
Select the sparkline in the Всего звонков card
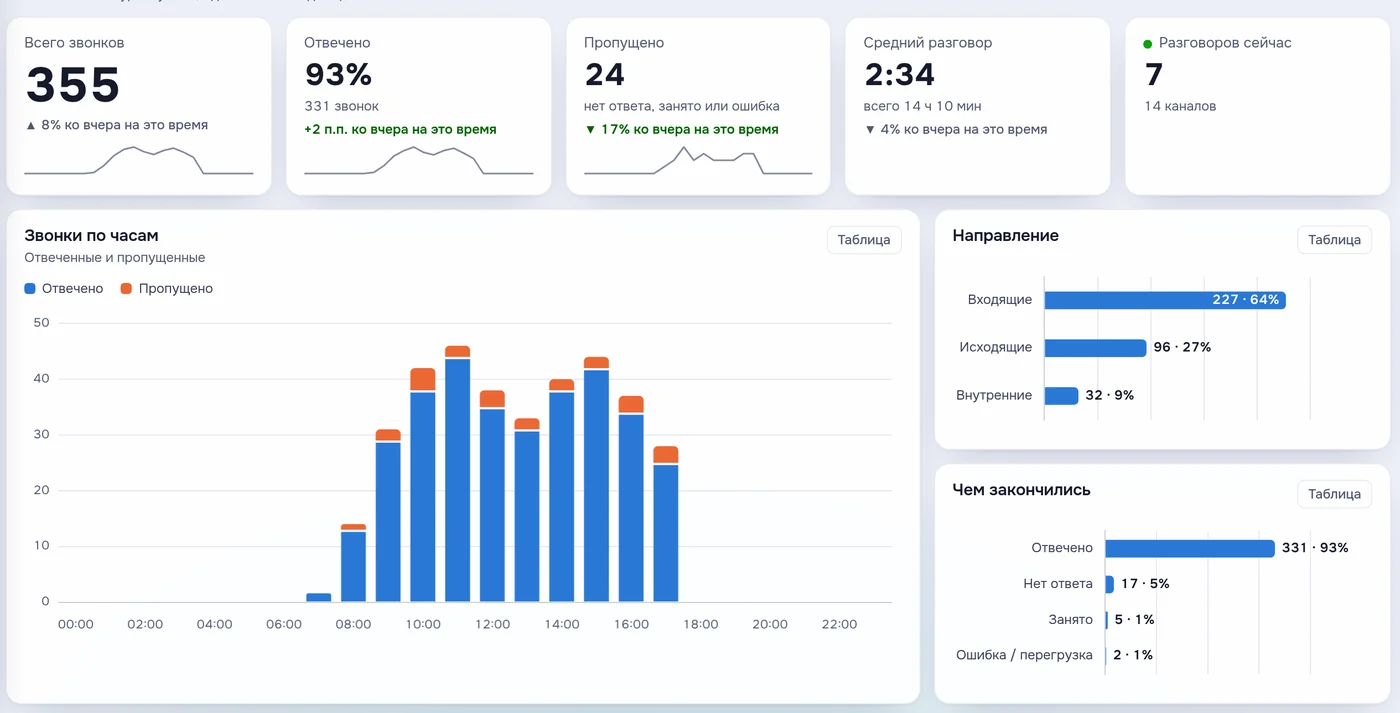pyautogui.click(x=139, y=160)
